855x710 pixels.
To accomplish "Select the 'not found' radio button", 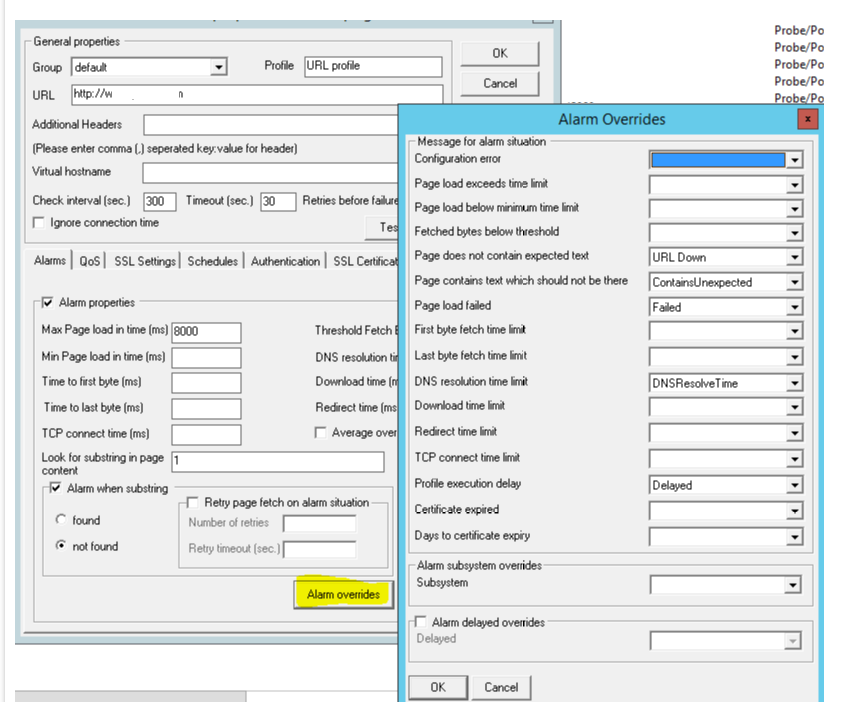I will tap(61, 546).
